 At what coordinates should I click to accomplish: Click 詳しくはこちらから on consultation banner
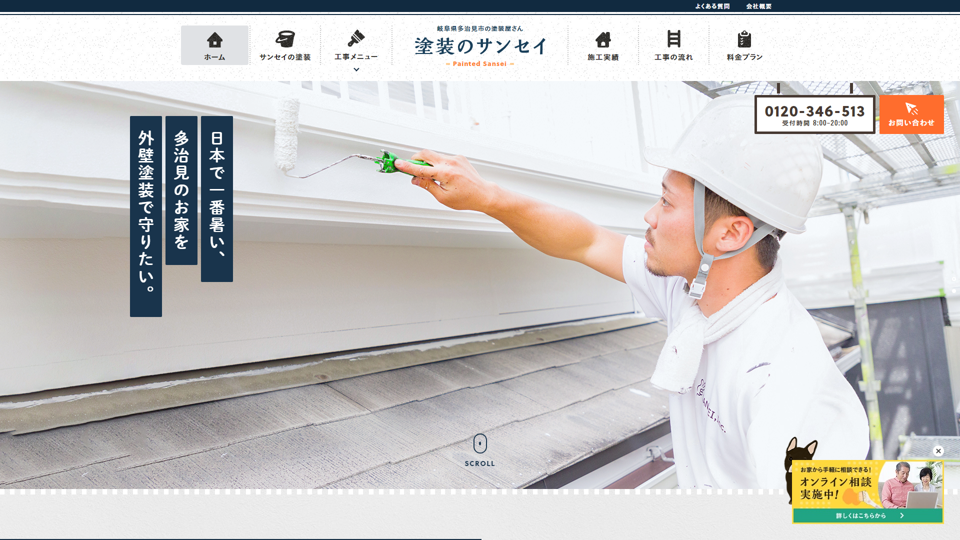[867, 516]
